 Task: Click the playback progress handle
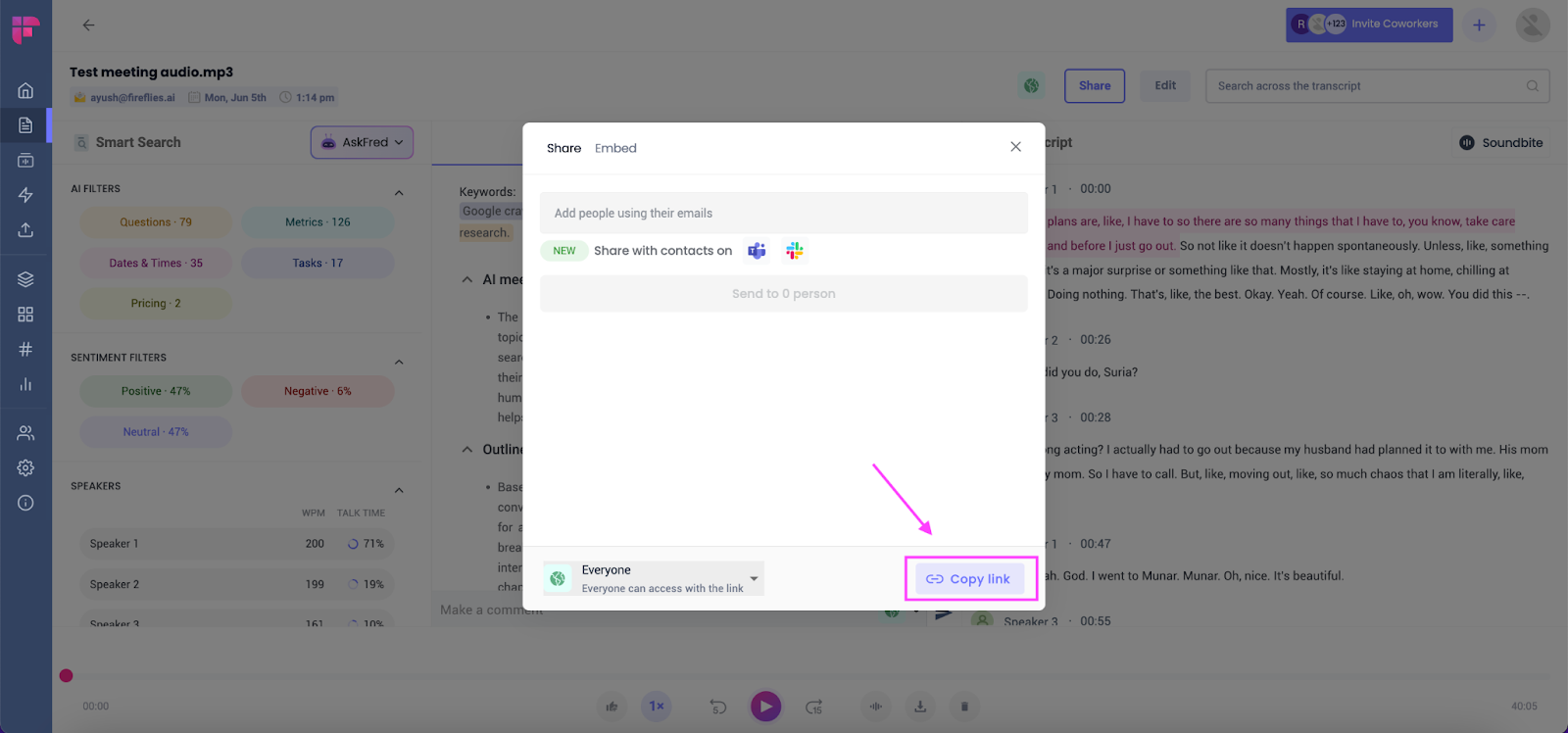[x=66, y=675]
